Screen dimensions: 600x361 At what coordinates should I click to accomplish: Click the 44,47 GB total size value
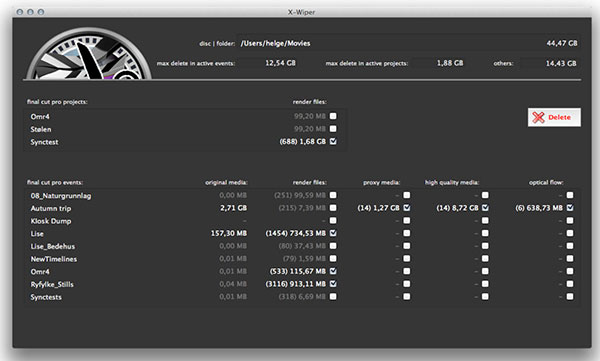(x=562, y=43)
